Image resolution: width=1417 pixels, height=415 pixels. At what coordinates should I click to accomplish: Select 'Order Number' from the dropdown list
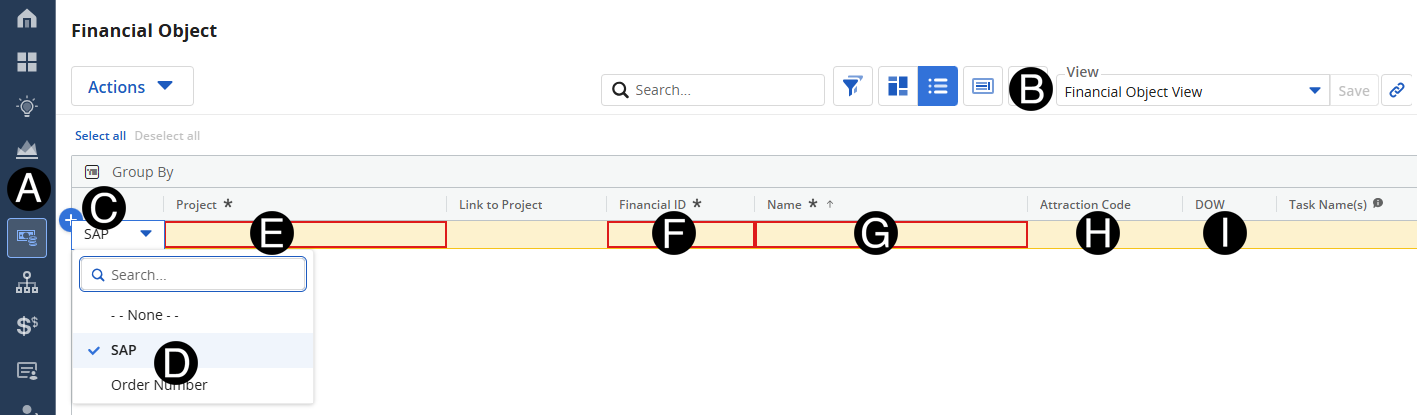click(x=159, y=385)
